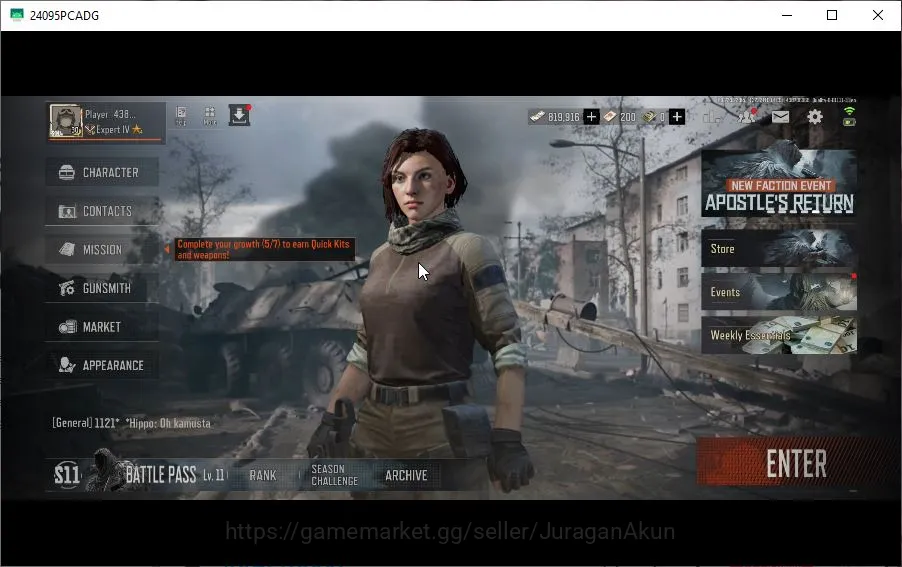Open the settings gear icon
Image resolution: width=902 pixels, height=567 pixels.
click(815, 117)
